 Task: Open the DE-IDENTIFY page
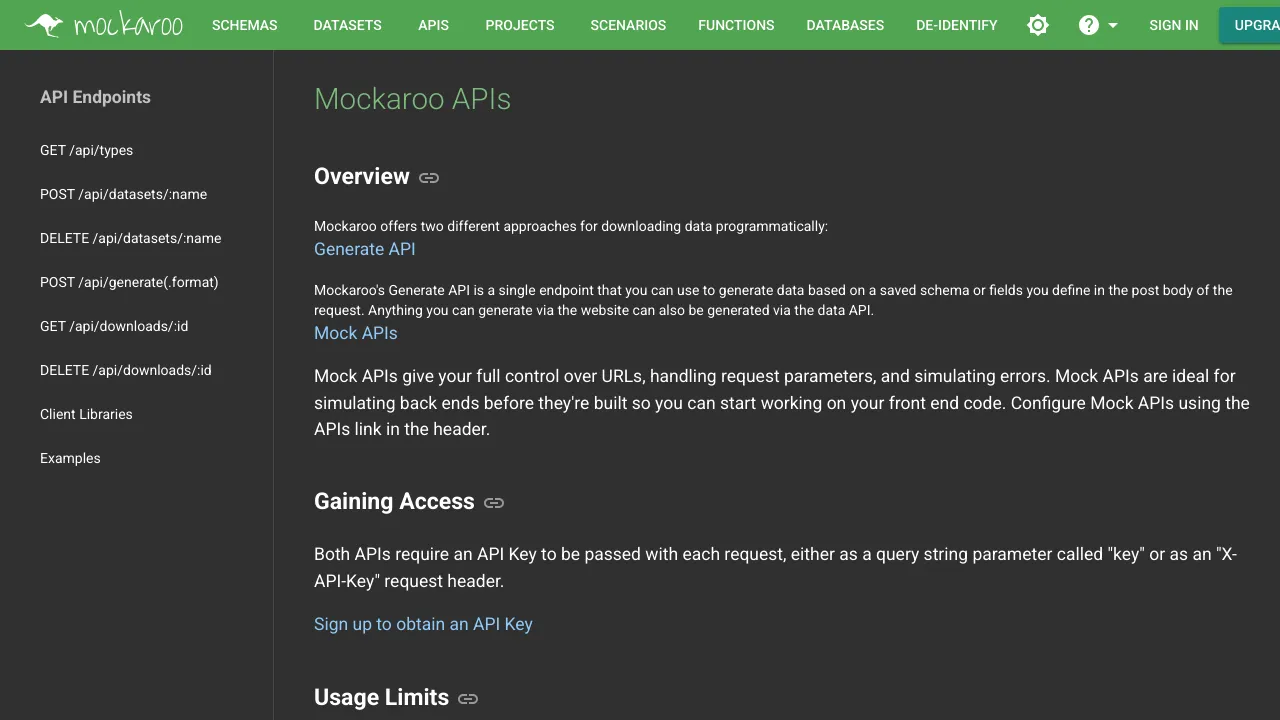click(957, 25)
